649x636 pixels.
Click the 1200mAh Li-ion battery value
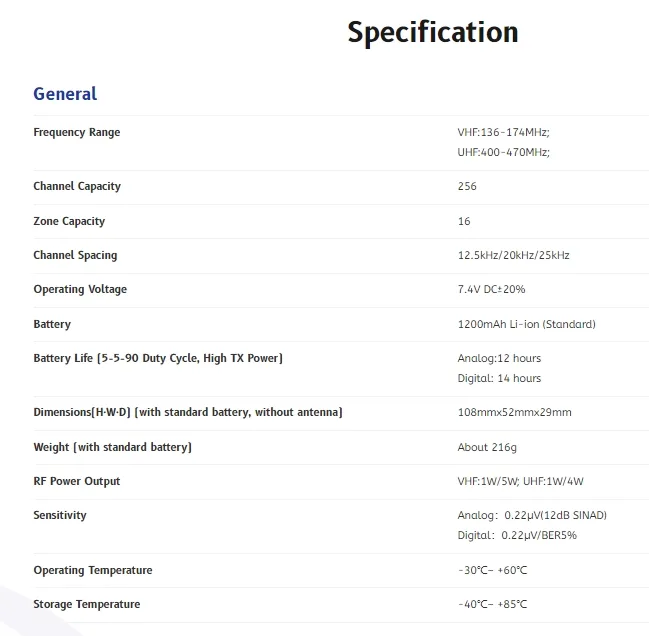coord(526,324)
